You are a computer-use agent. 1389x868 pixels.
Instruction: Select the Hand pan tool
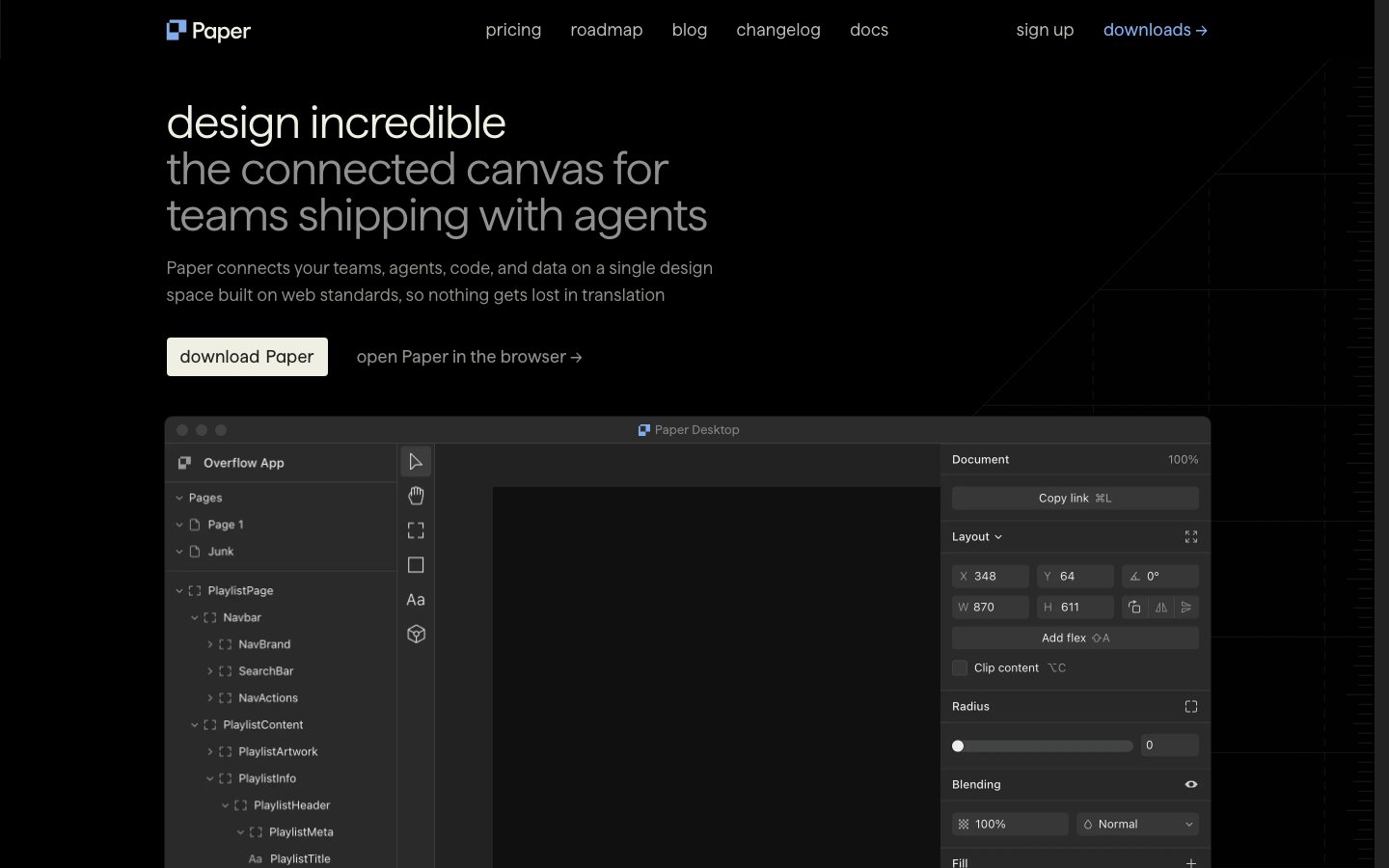pyautogui.click(x=416, y=496)
